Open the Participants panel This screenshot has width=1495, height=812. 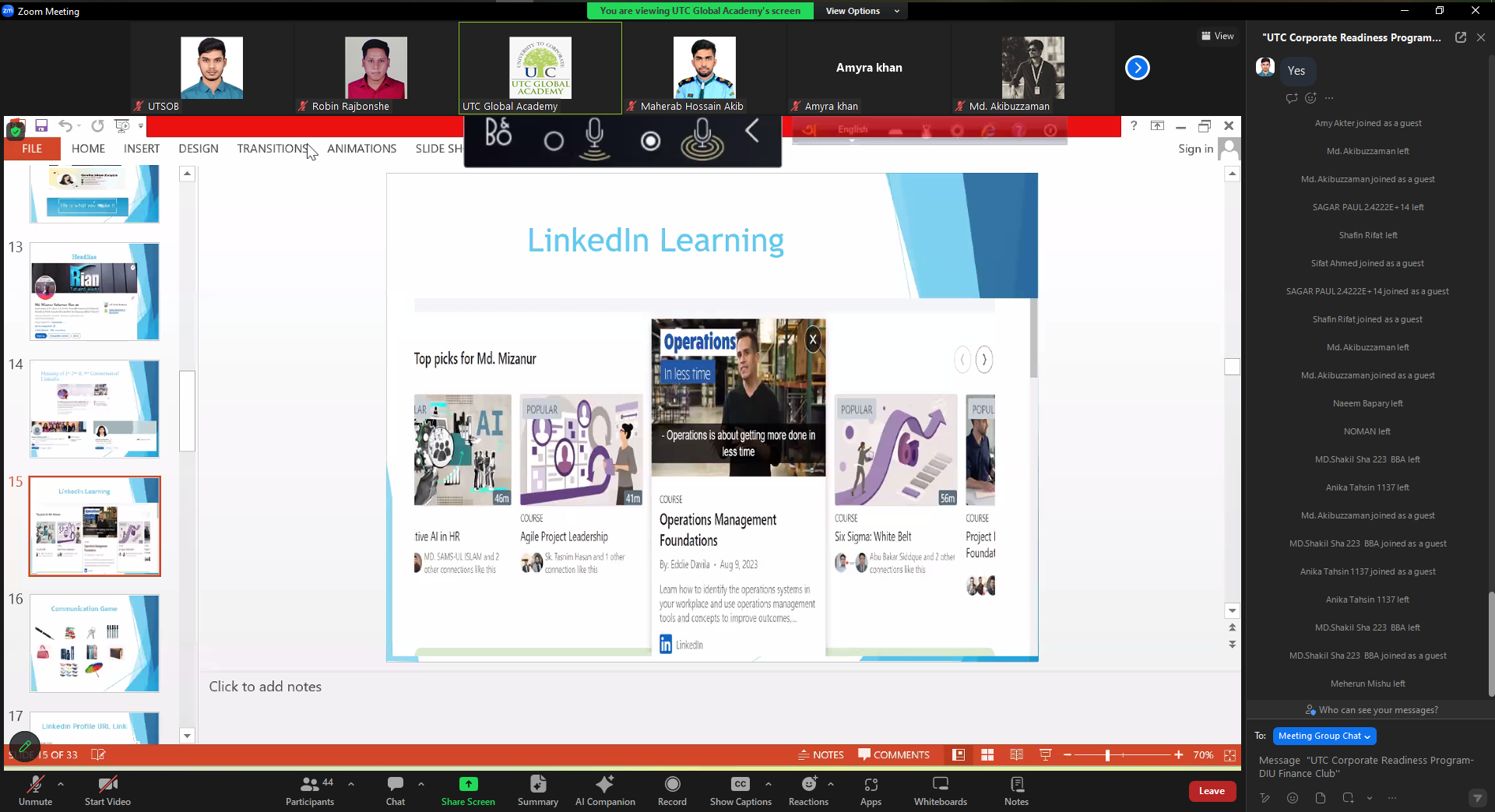click(310, 790)
